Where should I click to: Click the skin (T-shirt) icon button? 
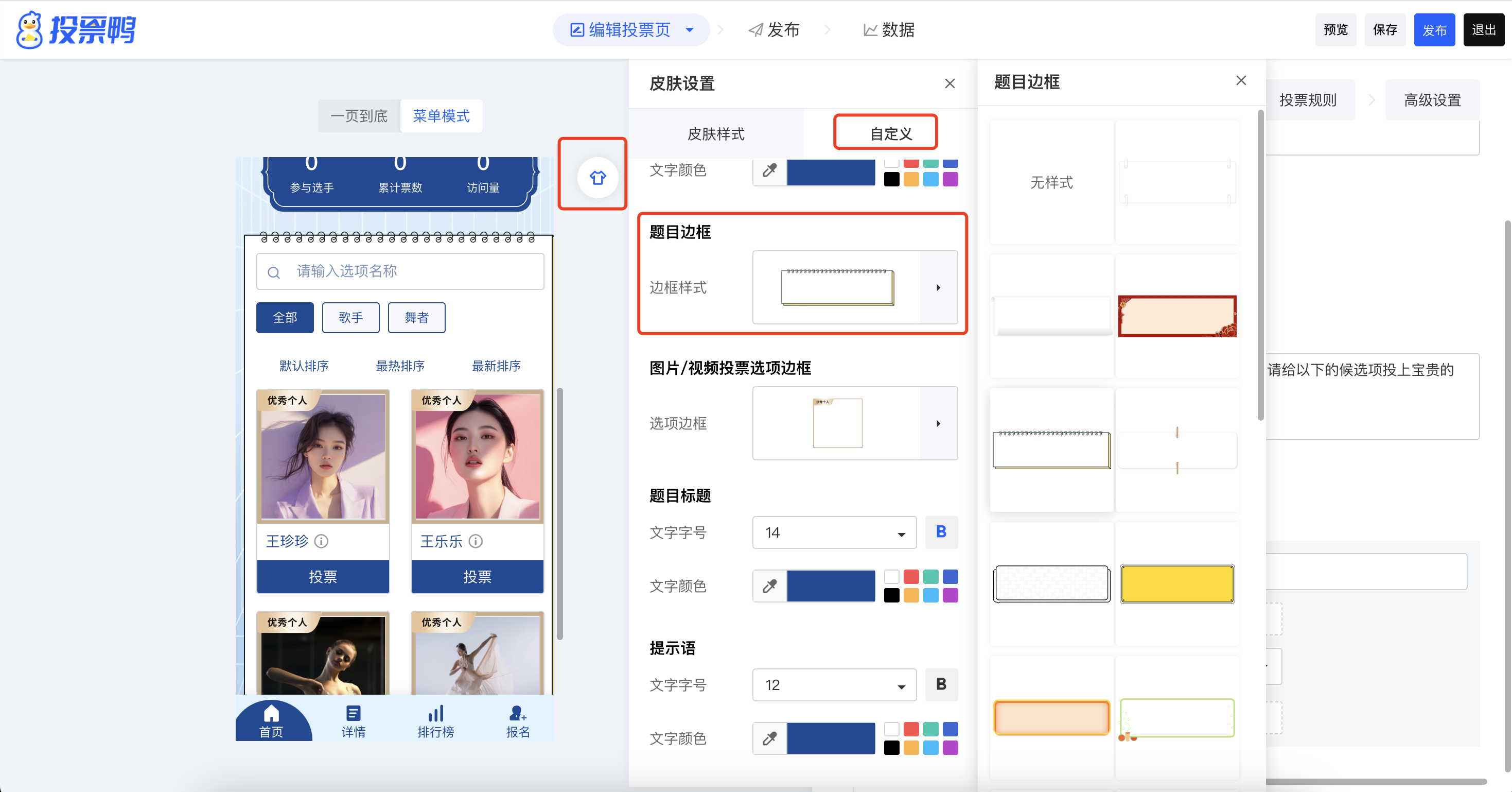[597, 177]
